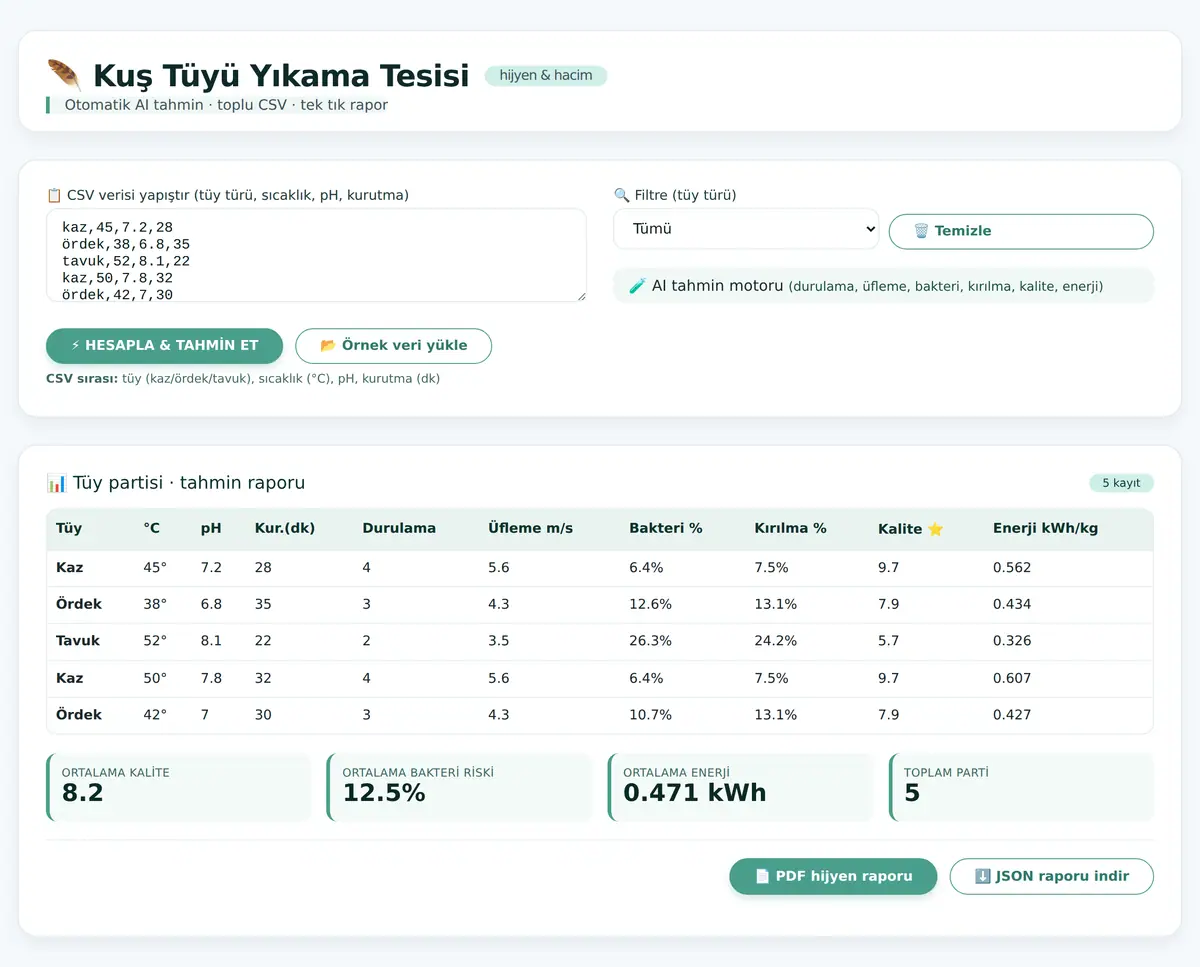Click the "5" under TOPLAM PARTİ
Viewport: 1200px width, 967px height.
click(912, 793)
